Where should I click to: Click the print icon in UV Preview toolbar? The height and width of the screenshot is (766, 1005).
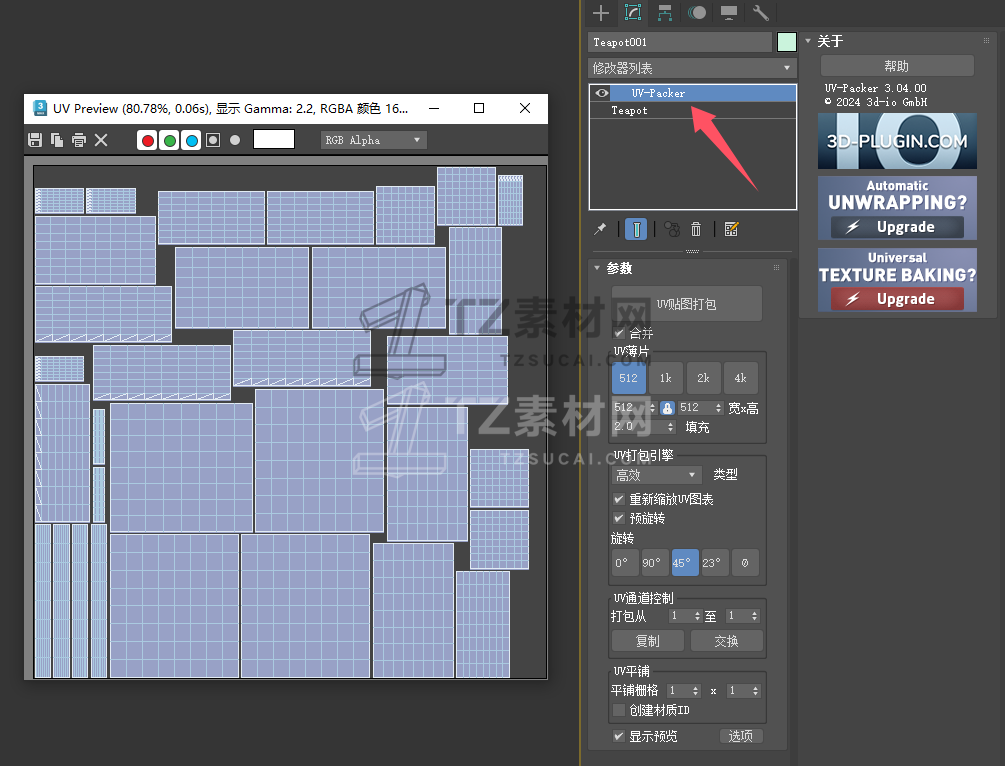pos(79,140)
